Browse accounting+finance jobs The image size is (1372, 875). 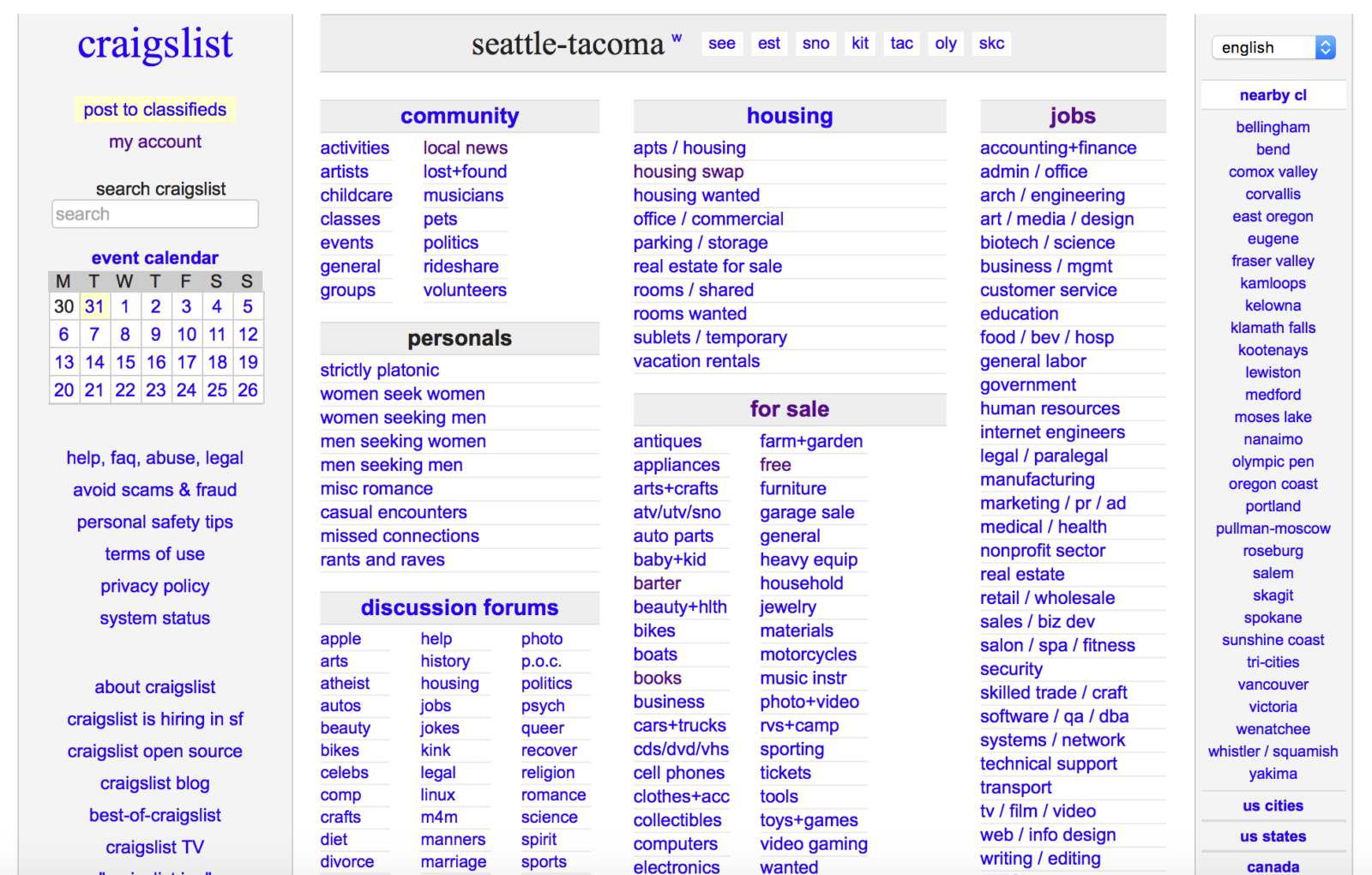(1058, 148)
